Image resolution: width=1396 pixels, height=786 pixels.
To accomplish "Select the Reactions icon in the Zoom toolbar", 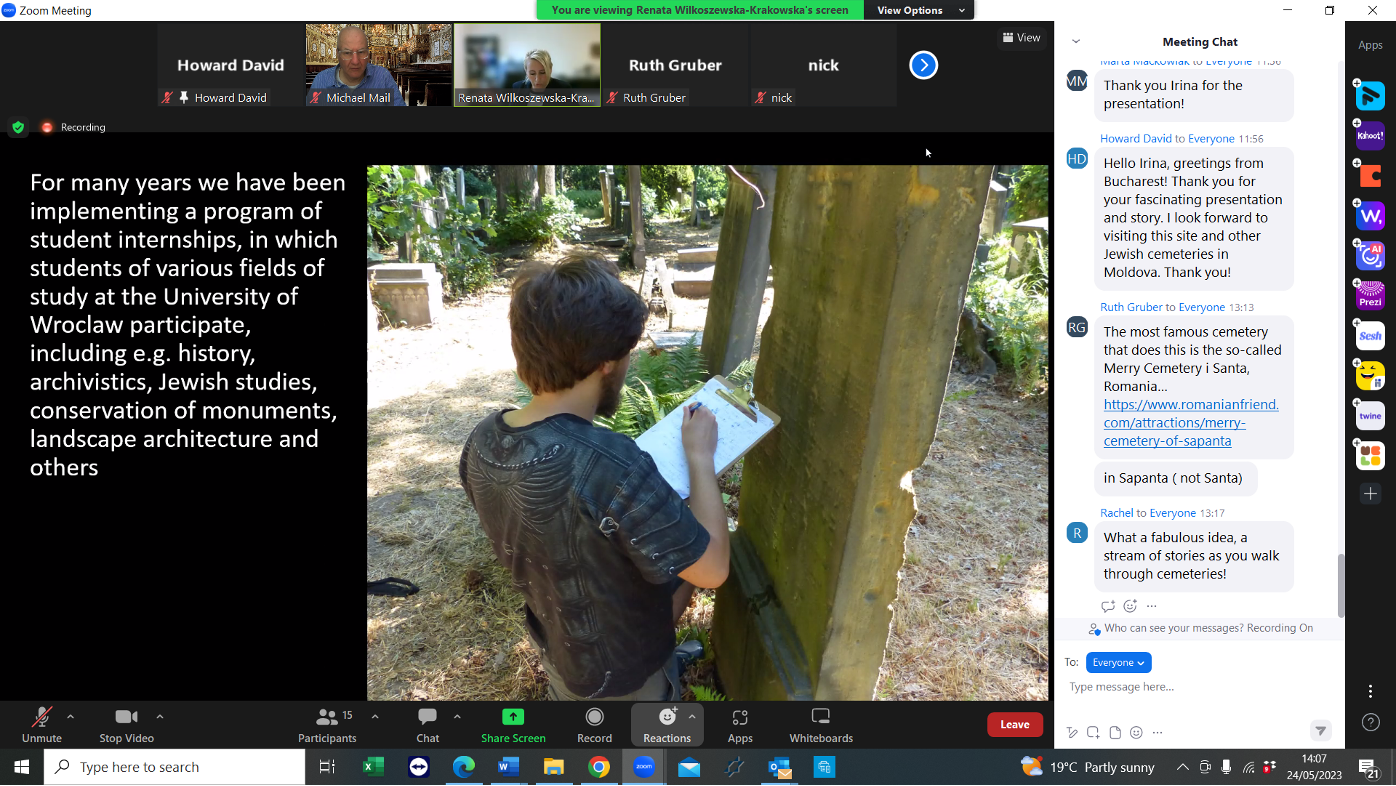I will [x=666, y=716].
